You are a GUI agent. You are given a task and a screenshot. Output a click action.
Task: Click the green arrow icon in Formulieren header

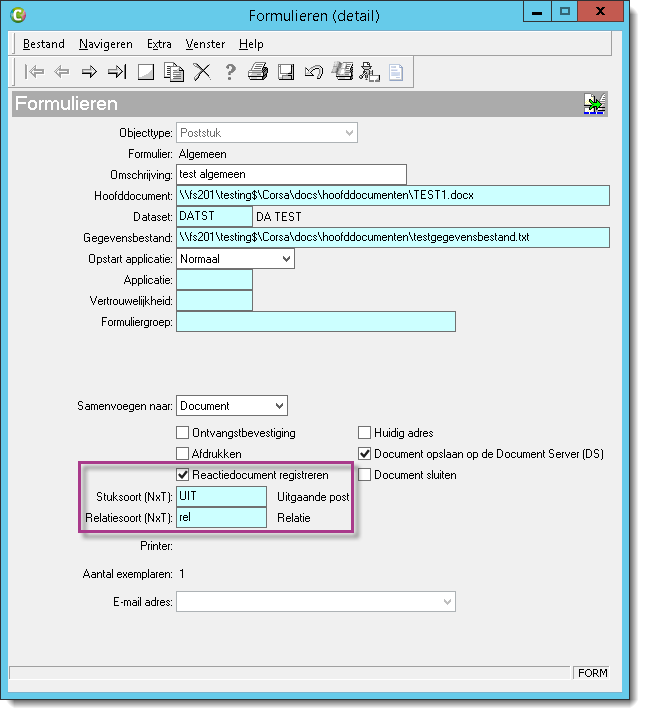pos(595,104)
